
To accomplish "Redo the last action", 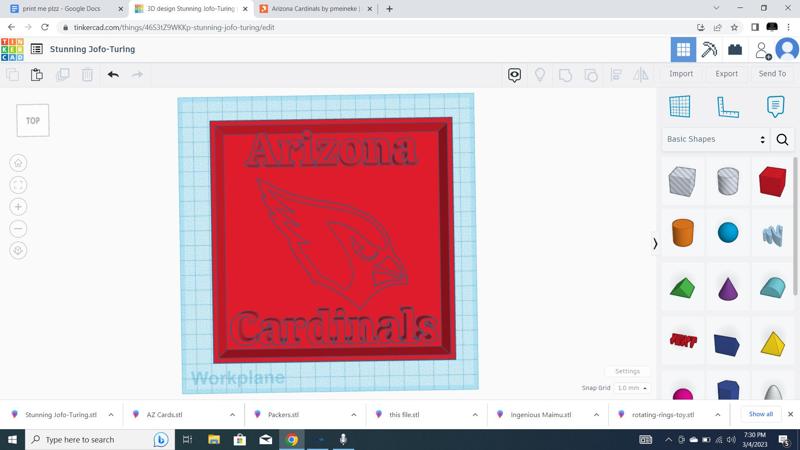I will (x=137, y=75).
